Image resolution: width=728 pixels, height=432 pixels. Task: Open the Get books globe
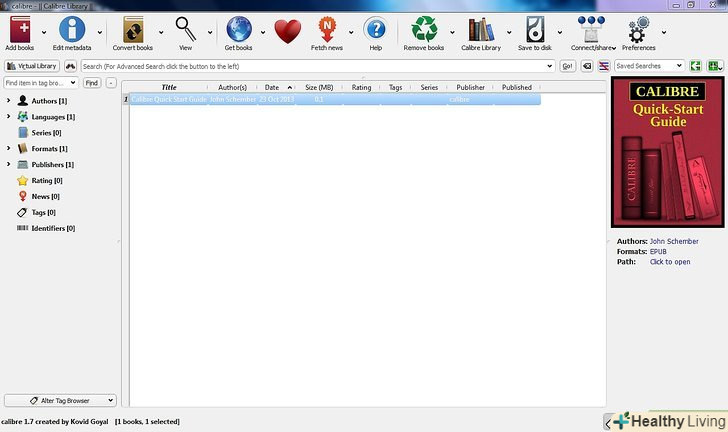pyautogui.click(x=239, y=29)
